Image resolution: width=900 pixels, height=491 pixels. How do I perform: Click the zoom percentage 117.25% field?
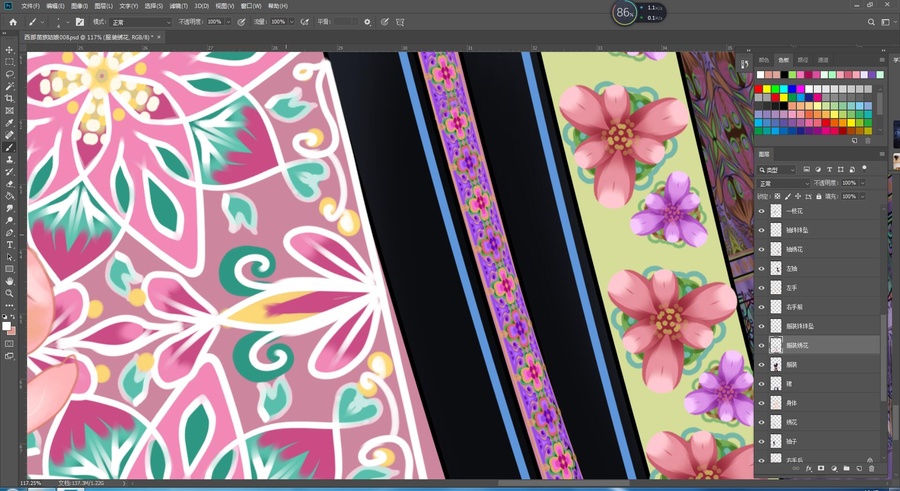[33, 484]
